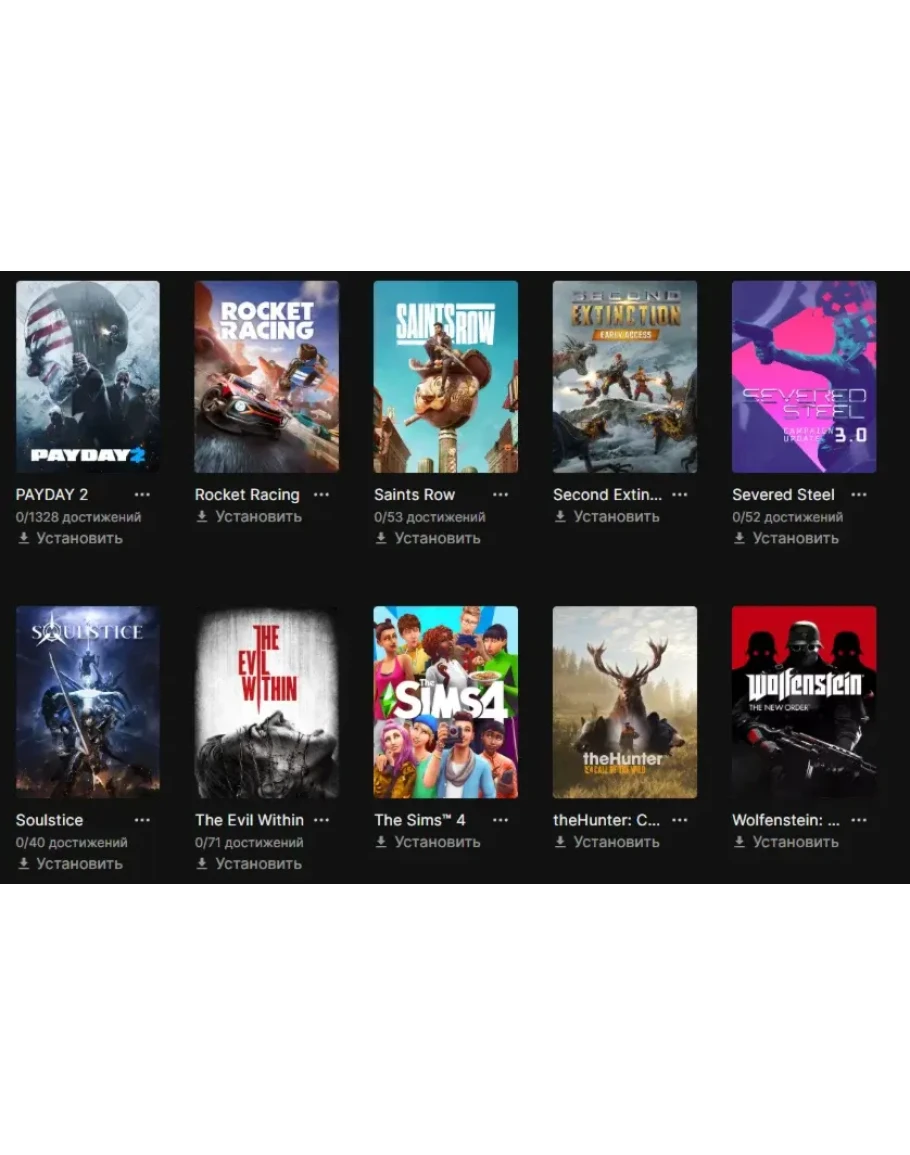This screenshot has width=910, height=1155.
Task: Select the theHunter game cover art
Action: [625, 702]
